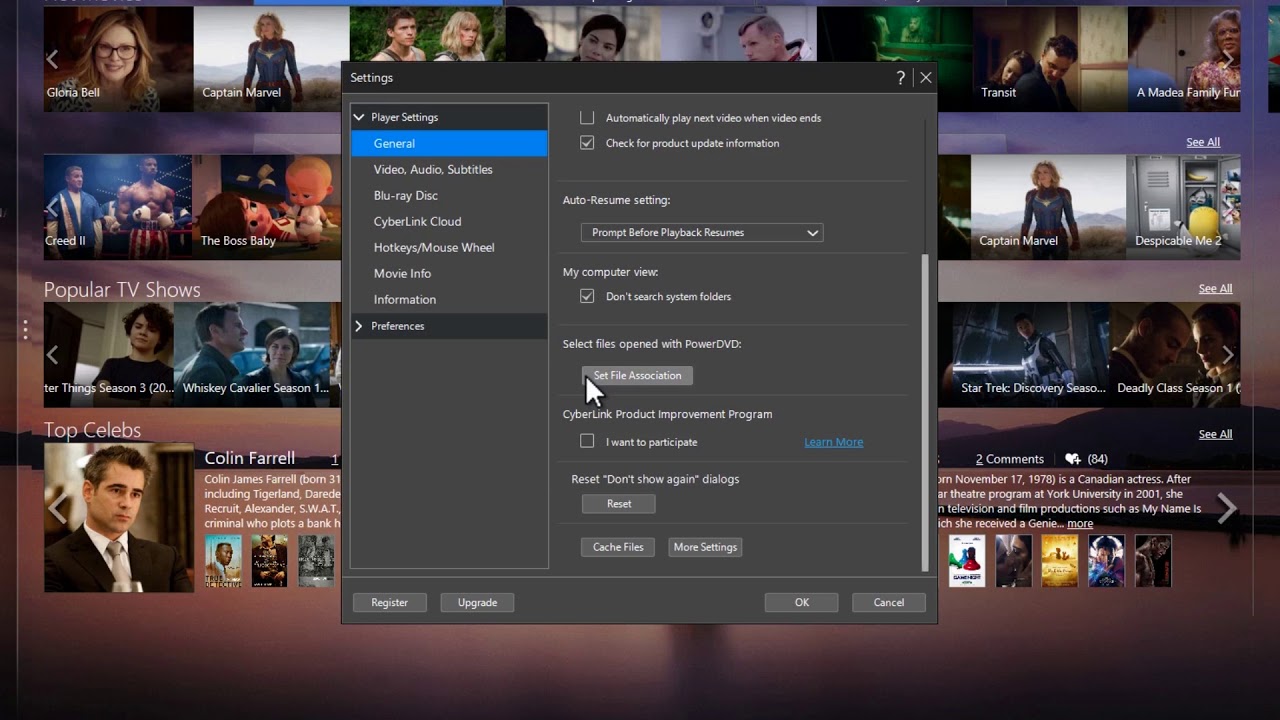Viewport: 1280px width, 720px height.
Task: Open the Auto-Resume setting dropdown
Action: tap(702, 232)
